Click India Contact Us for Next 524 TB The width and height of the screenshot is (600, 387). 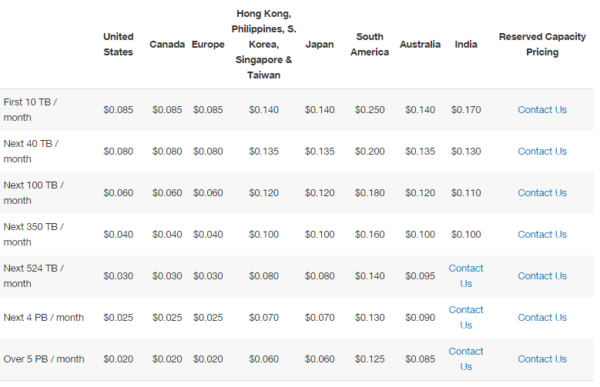click(466, 276)
